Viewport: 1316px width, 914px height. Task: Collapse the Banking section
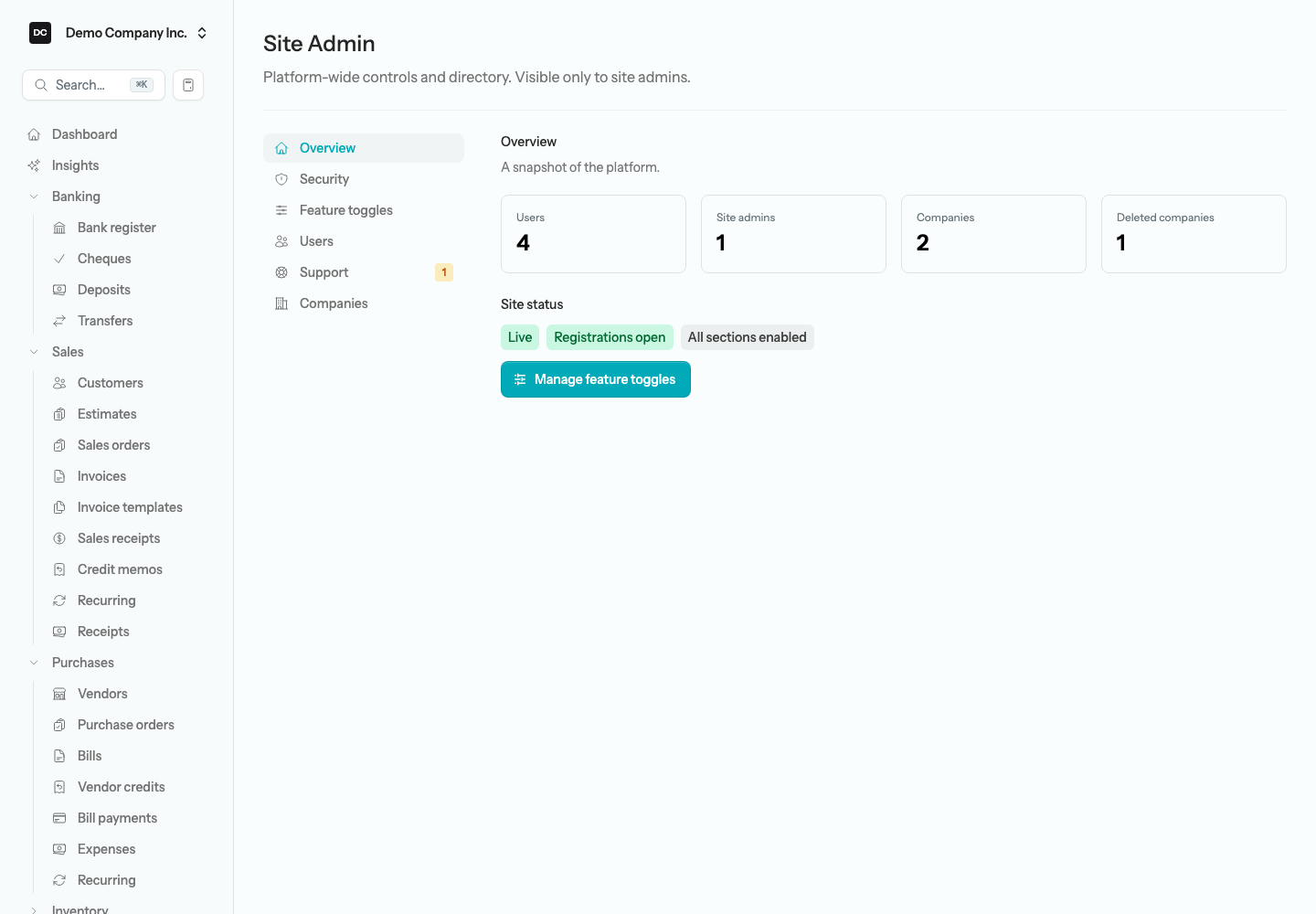pos(34,197)
